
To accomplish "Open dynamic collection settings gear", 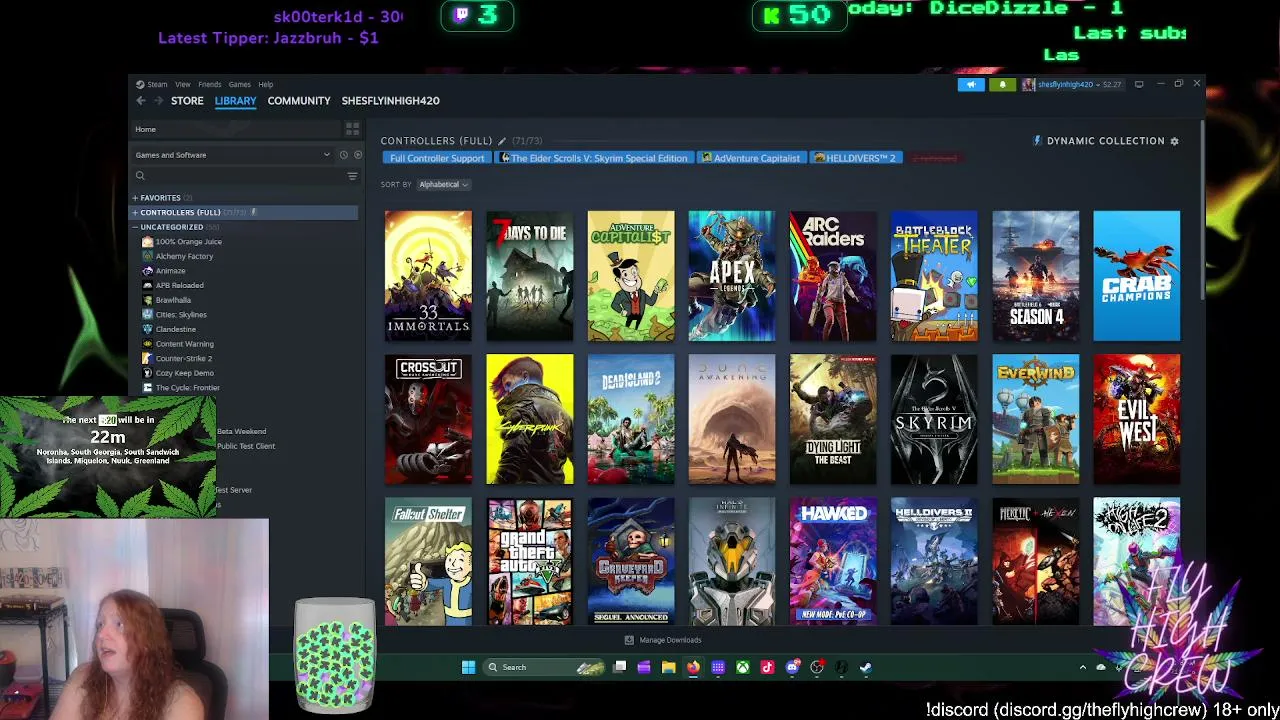I will point(1174,141).
